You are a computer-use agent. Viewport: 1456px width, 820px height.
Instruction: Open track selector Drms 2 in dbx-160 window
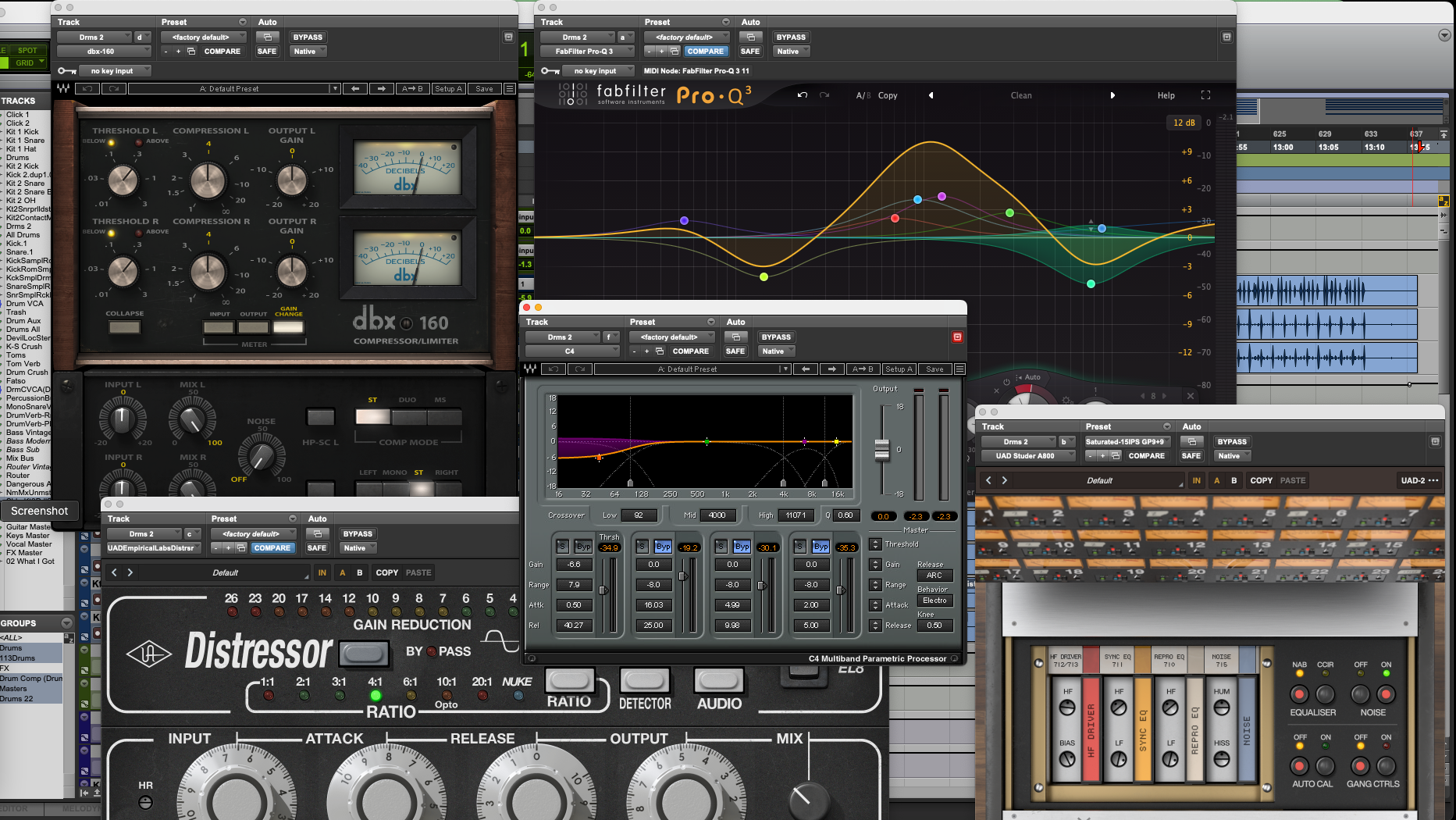tap(94, 37)
